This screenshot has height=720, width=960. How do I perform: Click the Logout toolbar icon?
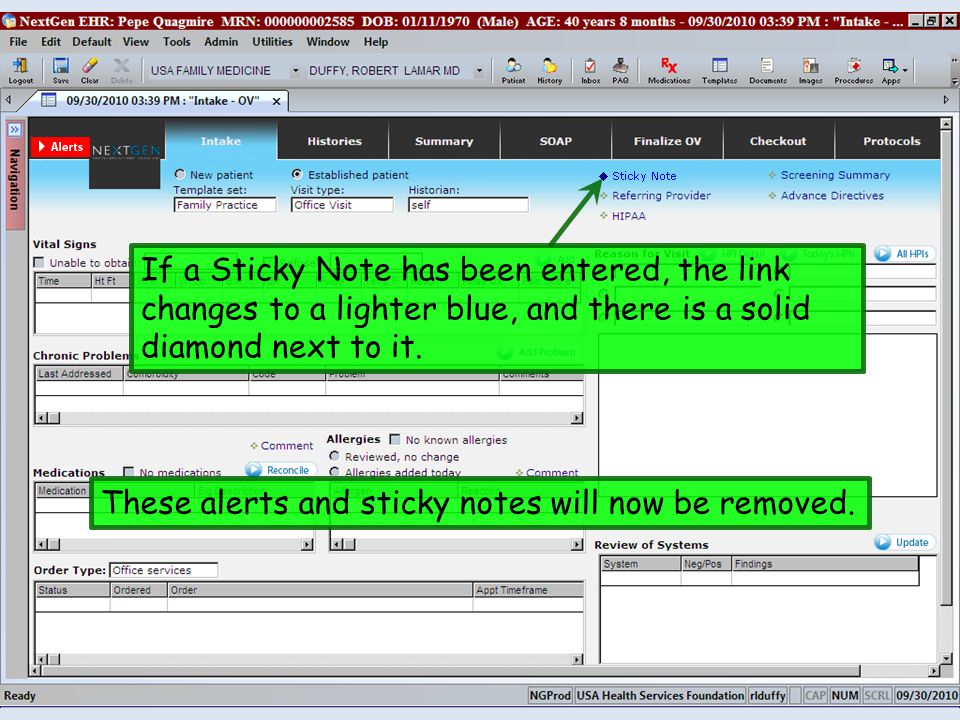click(x=20, y=70)
